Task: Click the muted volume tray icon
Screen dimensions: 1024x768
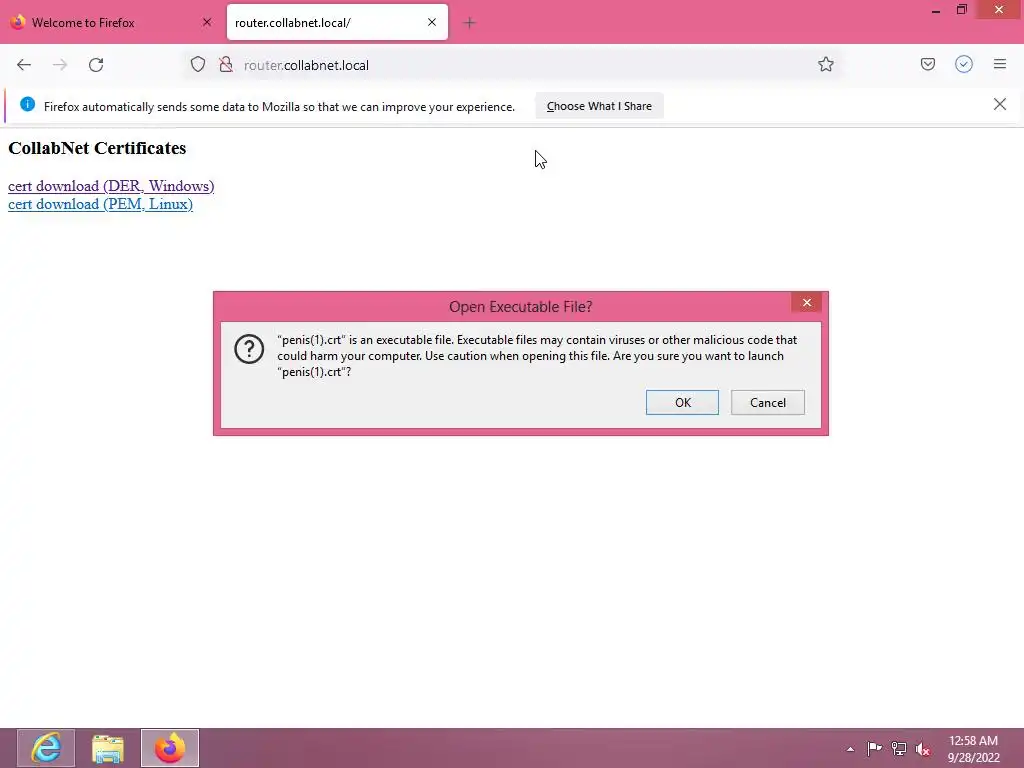Action: click(923, 749)
